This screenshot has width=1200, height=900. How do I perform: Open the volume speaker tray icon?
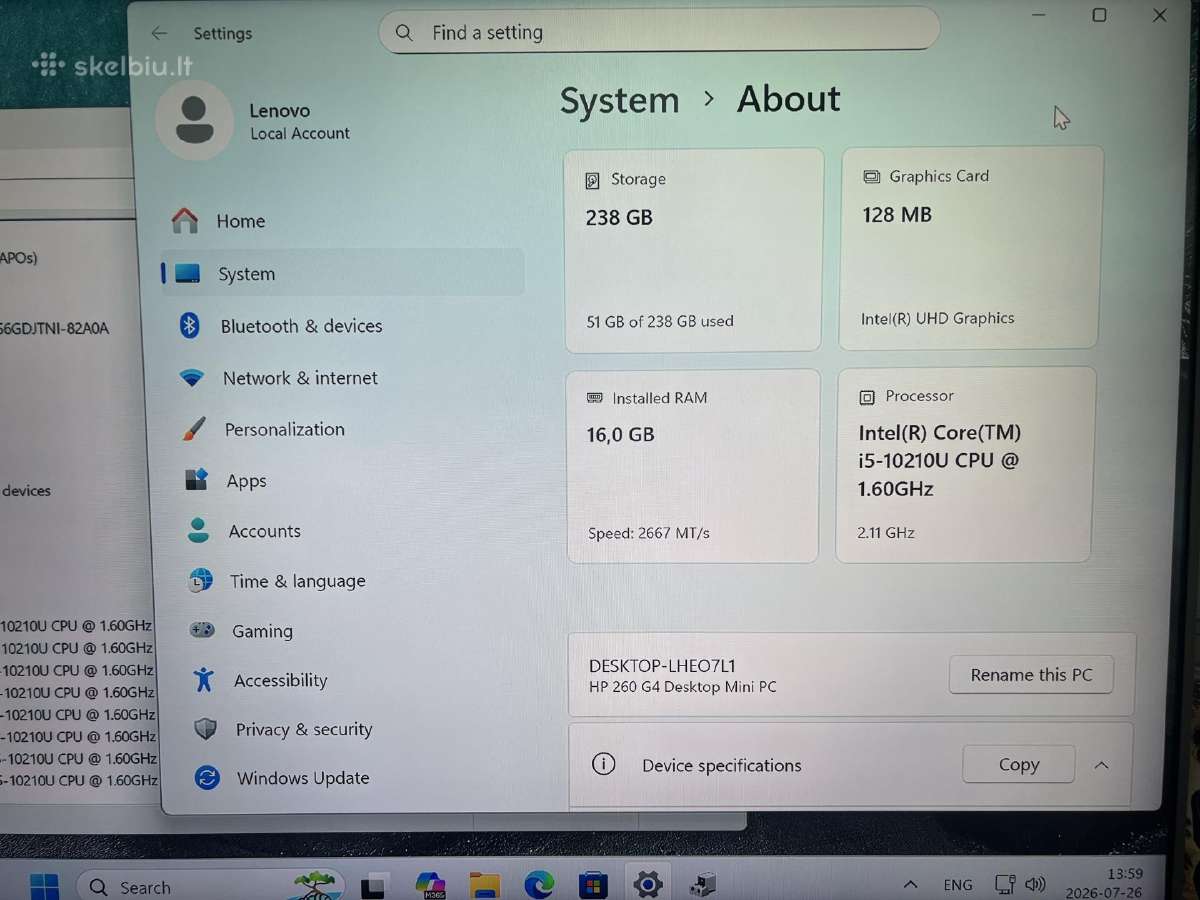coord(1036,885)
